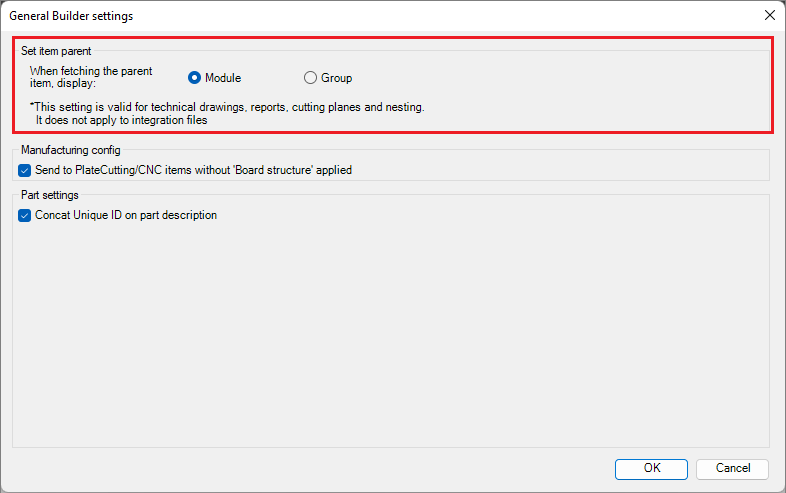Click 'When fetching the parent item' label
The height and width of the screenshot is (493, 786).
point(91,77)
